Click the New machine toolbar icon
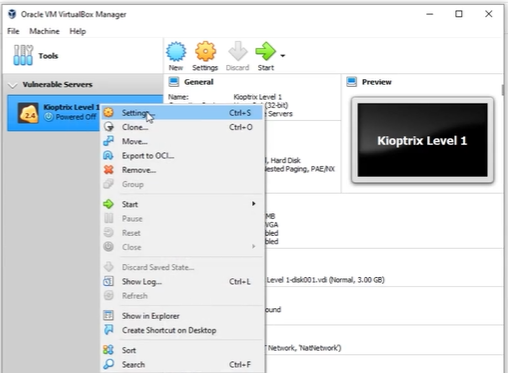The height and width of the screenshot is (373, 508). point(176,52)
